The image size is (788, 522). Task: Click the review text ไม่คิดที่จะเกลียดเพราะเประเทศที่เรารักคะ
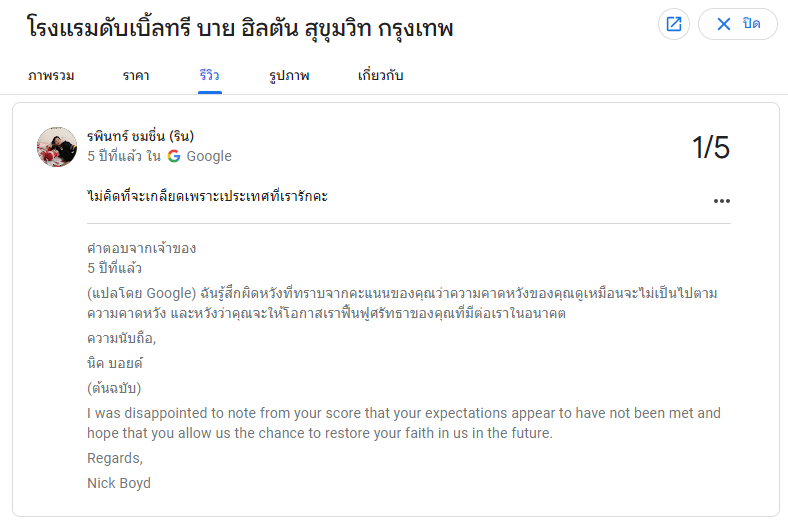[207, 196]
